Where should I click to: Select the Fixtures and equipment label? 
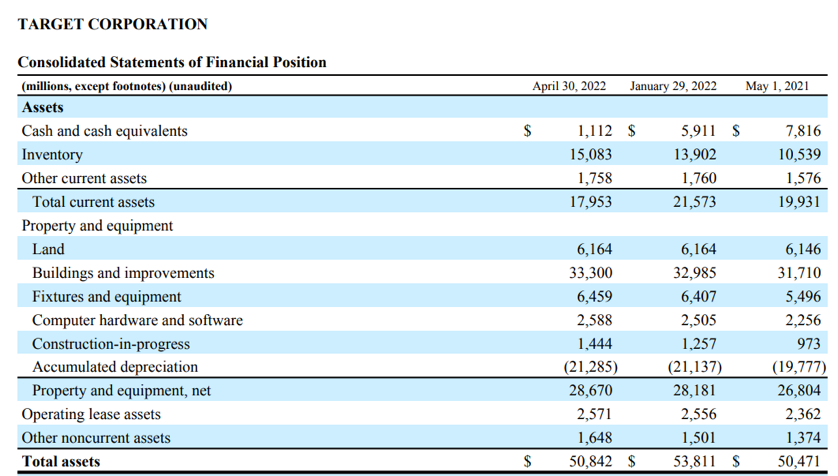106,296
